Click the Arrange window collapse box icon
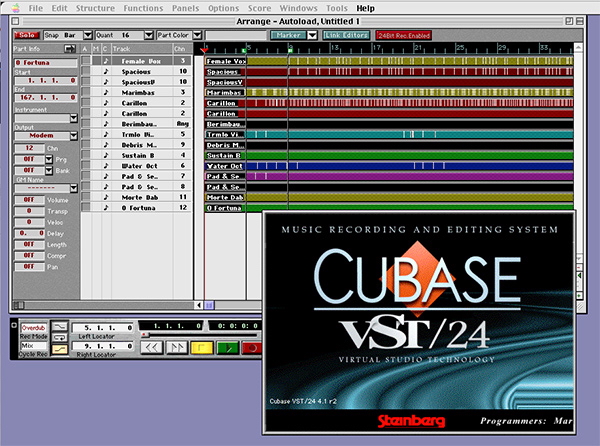This screenshot has height=446, width=600. (x=580, y=21)
